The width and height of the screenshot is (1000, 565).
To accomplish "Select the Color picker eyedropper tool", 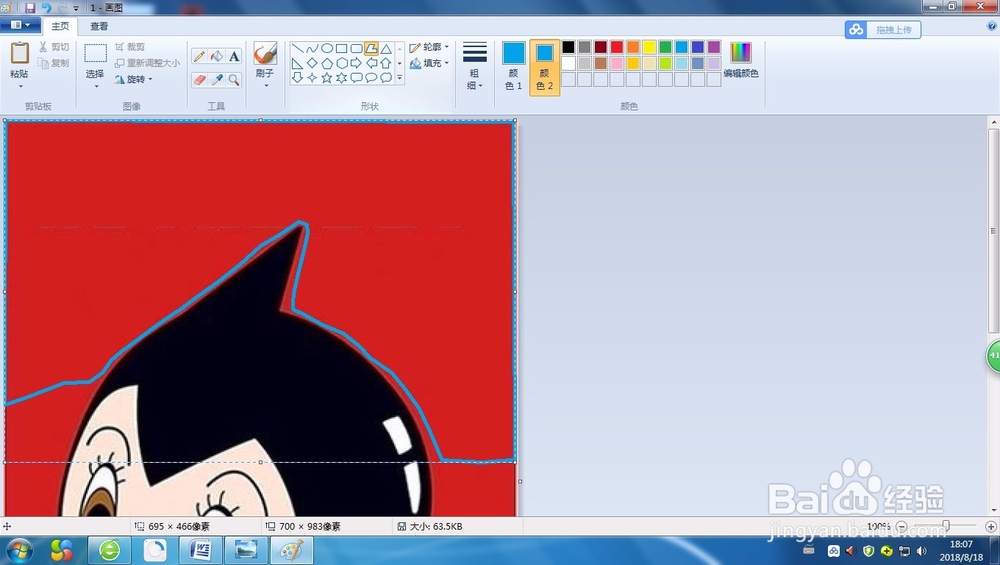I will 217,80.
